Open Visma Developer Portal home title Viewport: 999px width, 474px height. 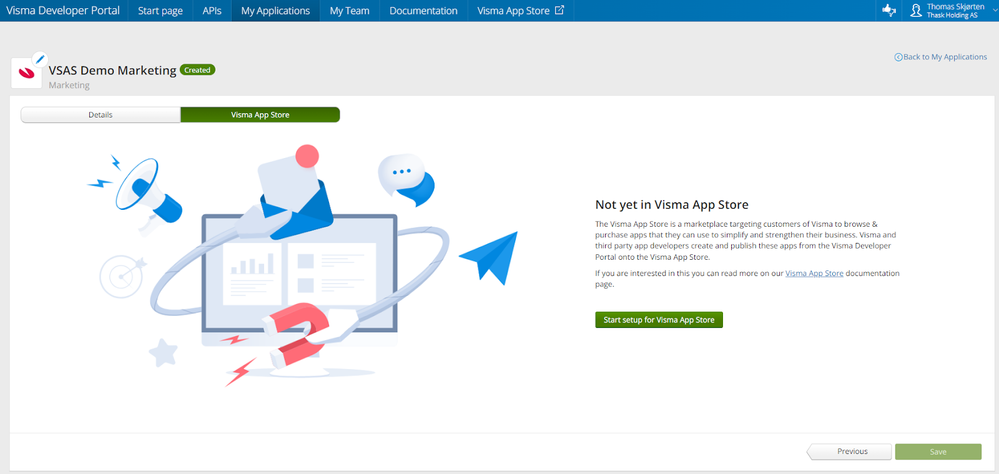[x=62, y=10]
